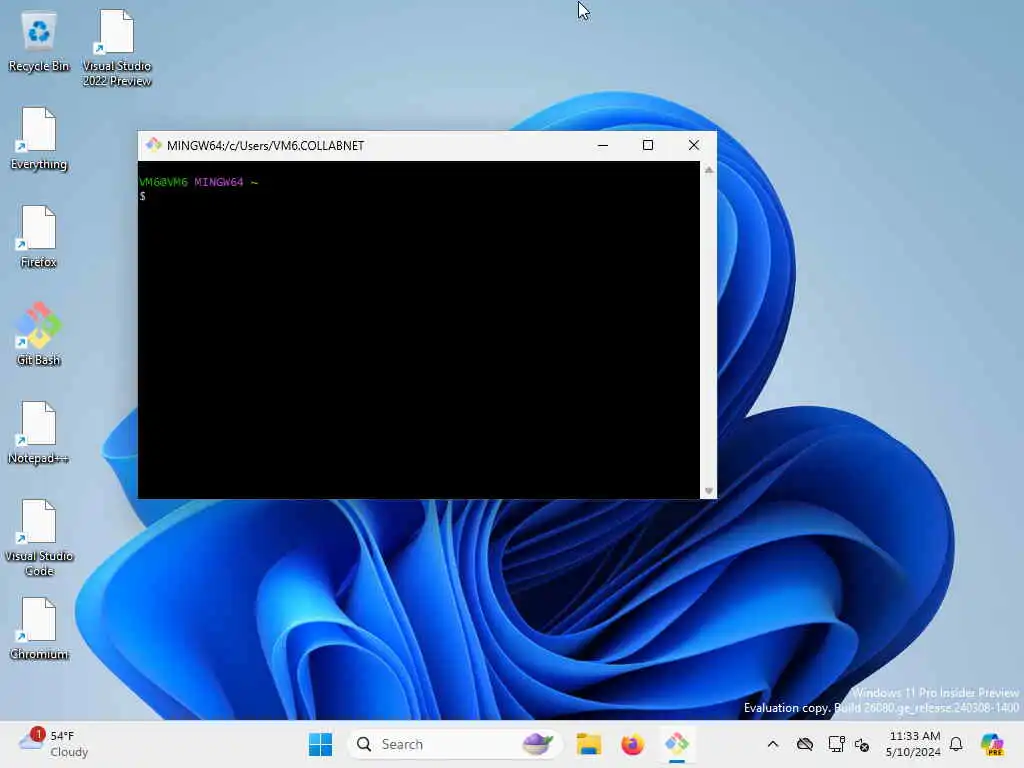Screen dimensions: 1024x768
Task: Select the Visual Studio Code shortcut
Action: pyautogui.click(x=39, y=538)
